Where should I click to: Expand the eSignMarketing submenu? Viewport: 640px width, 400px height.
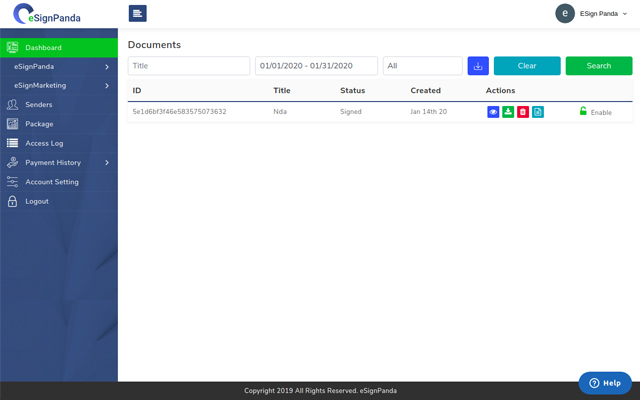click(x=59, y=86)
